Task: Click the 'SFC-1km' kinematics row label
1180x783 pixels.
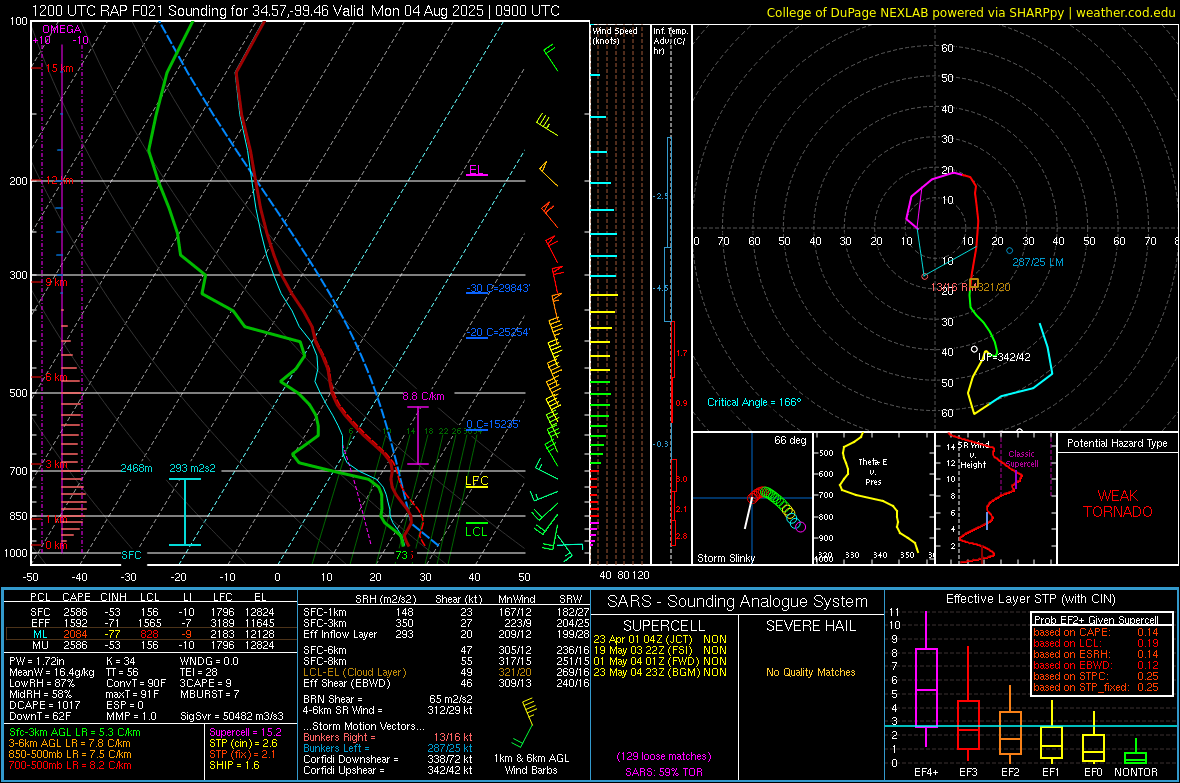Action: (x=325, y=612)
